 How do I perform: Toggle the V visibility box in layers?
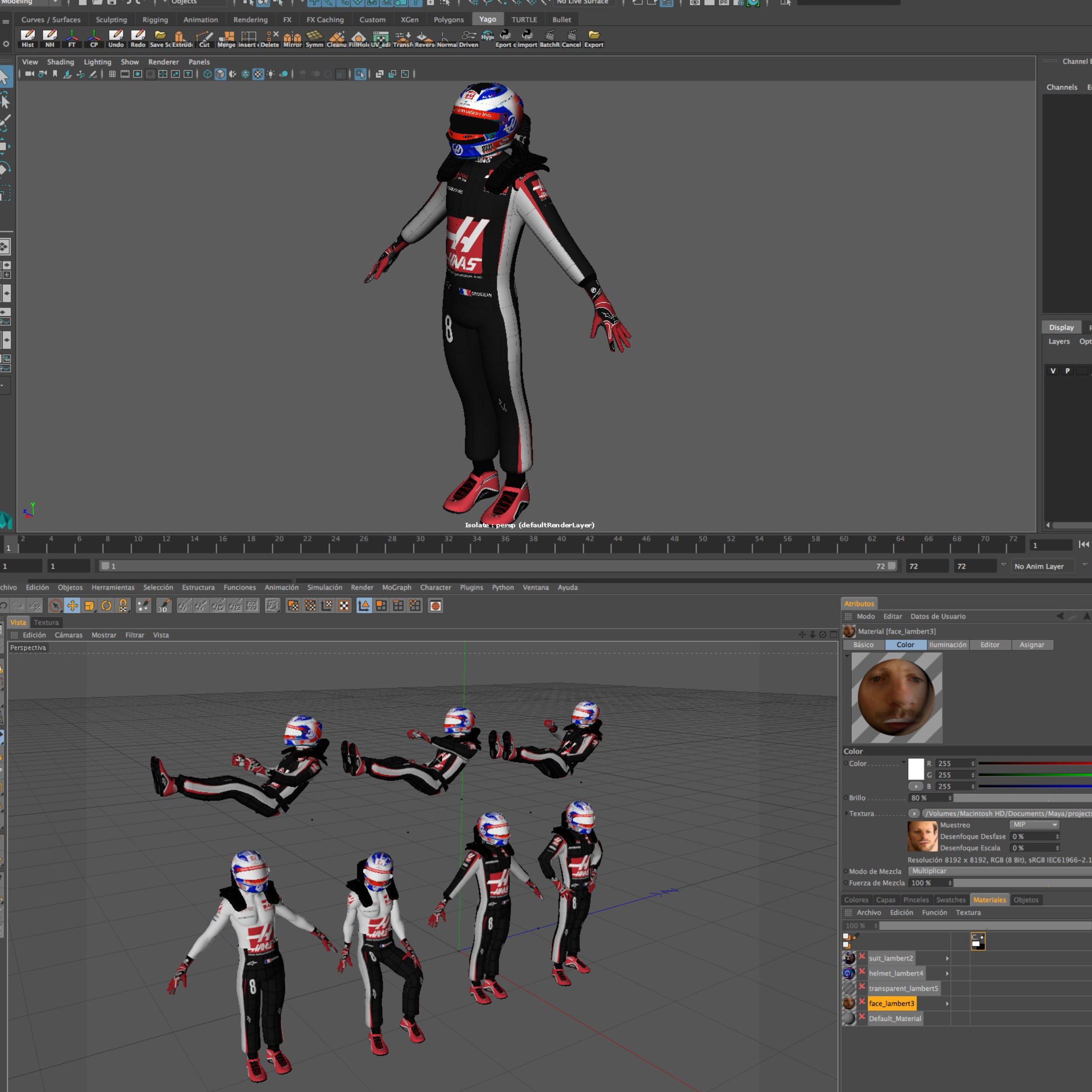coord(1053,371)
